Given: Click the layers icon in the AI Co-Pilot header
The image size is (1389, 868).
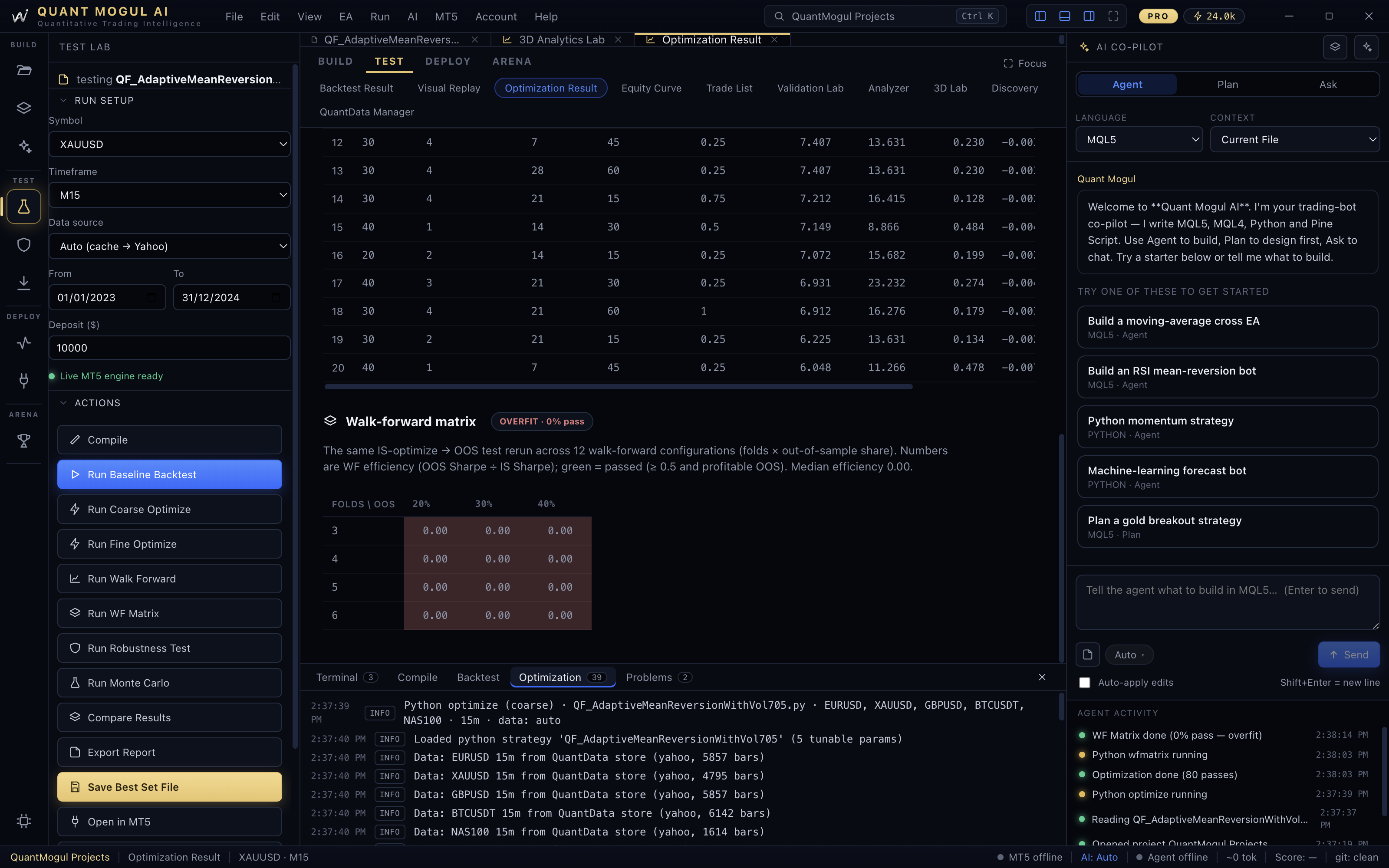Looking at the screenshot, I should pyautogui.click(x=1335, y=47).
